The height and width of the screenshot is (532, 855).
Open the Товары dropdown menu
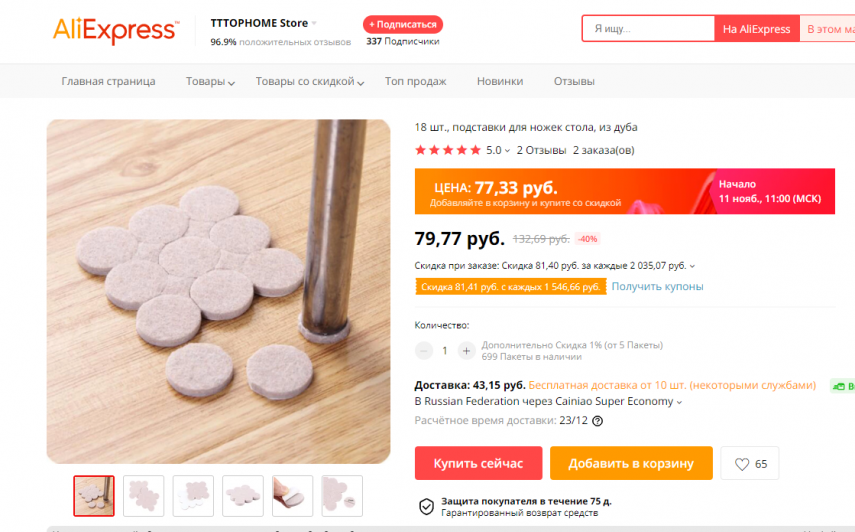click(x=210, y=81)
